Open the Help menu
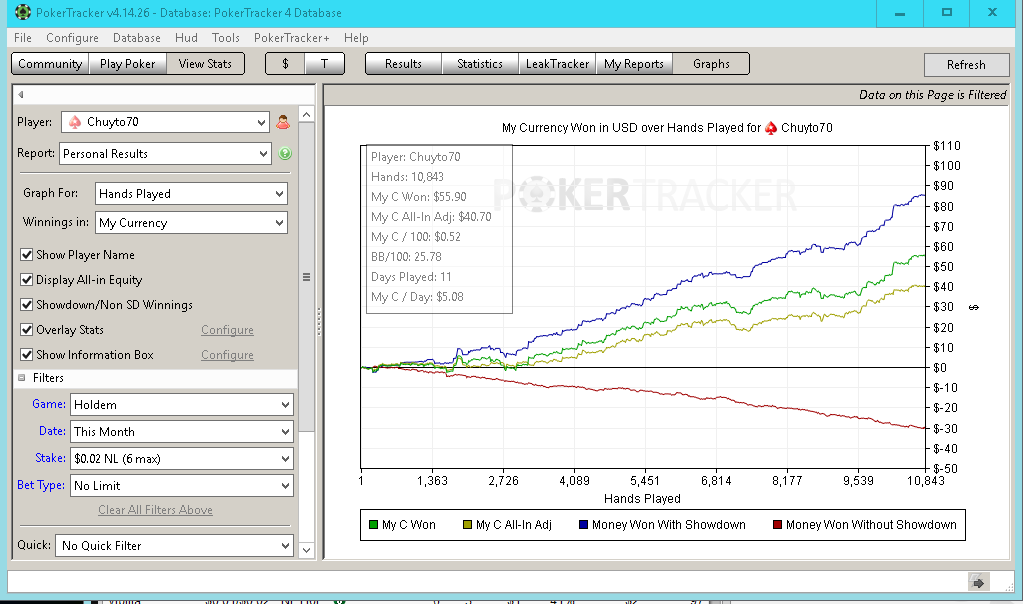Image resolution: width=1023 pixels, height=604 pixels. point(356,38)
